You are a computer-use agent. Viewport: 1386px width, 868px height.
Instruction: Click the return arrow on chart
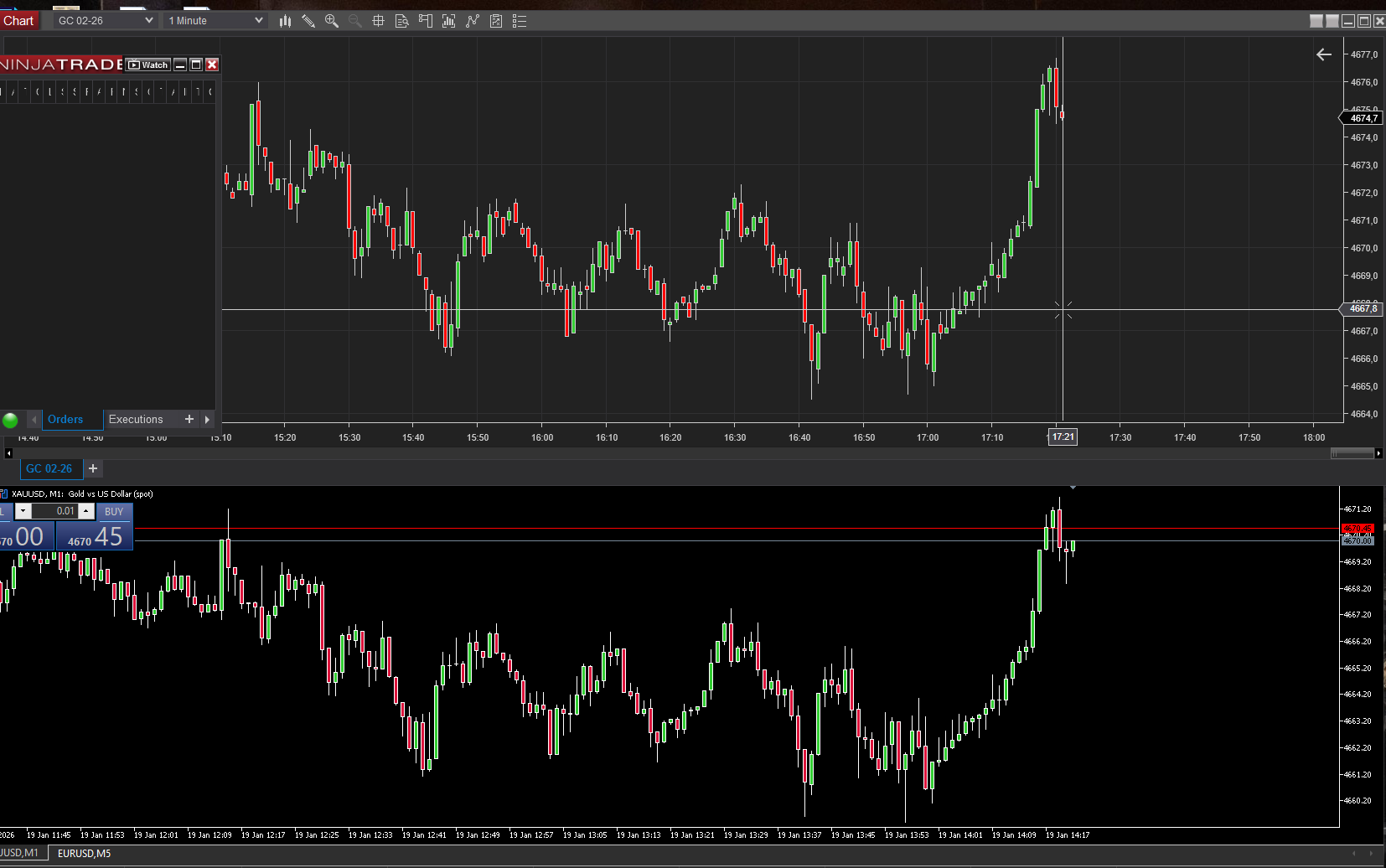coord(1324,54)
